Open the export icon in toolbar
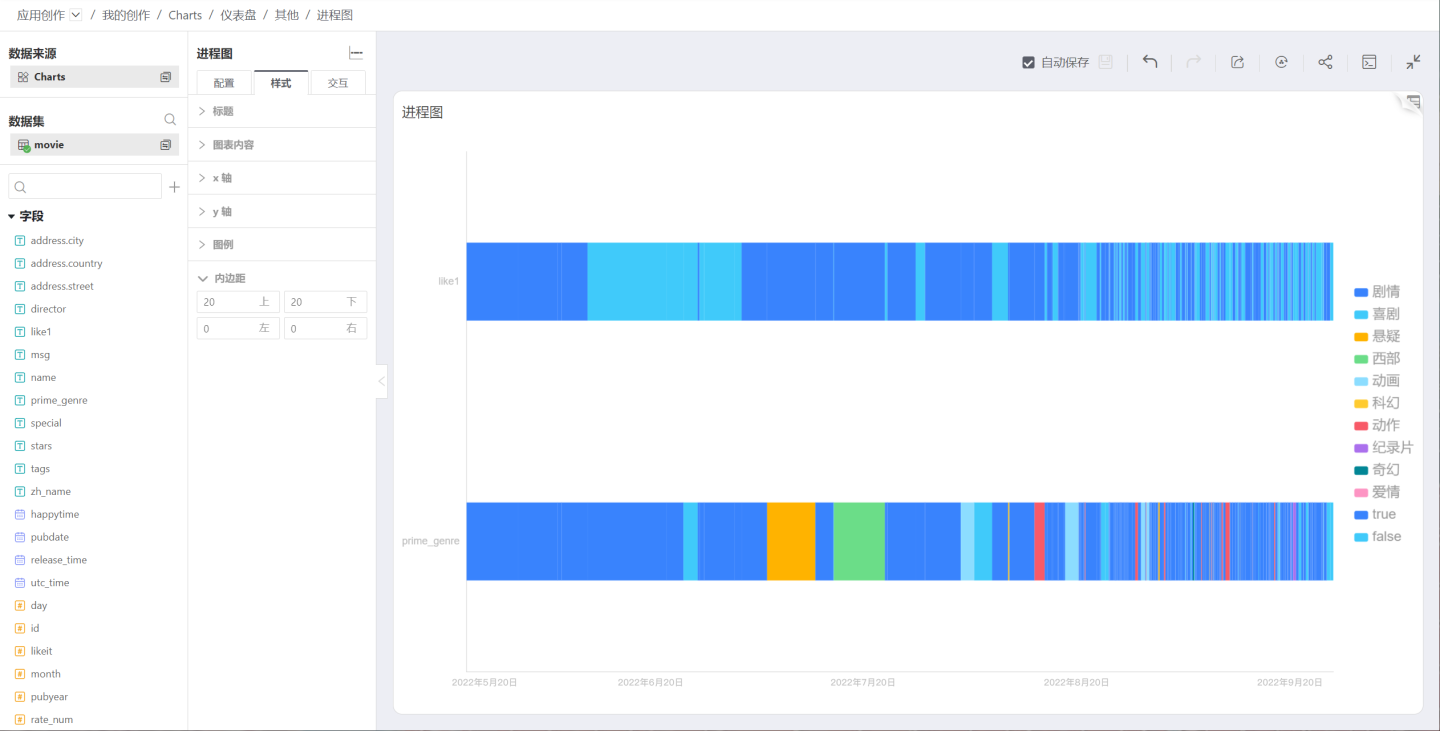 [x=1237, y=62]
